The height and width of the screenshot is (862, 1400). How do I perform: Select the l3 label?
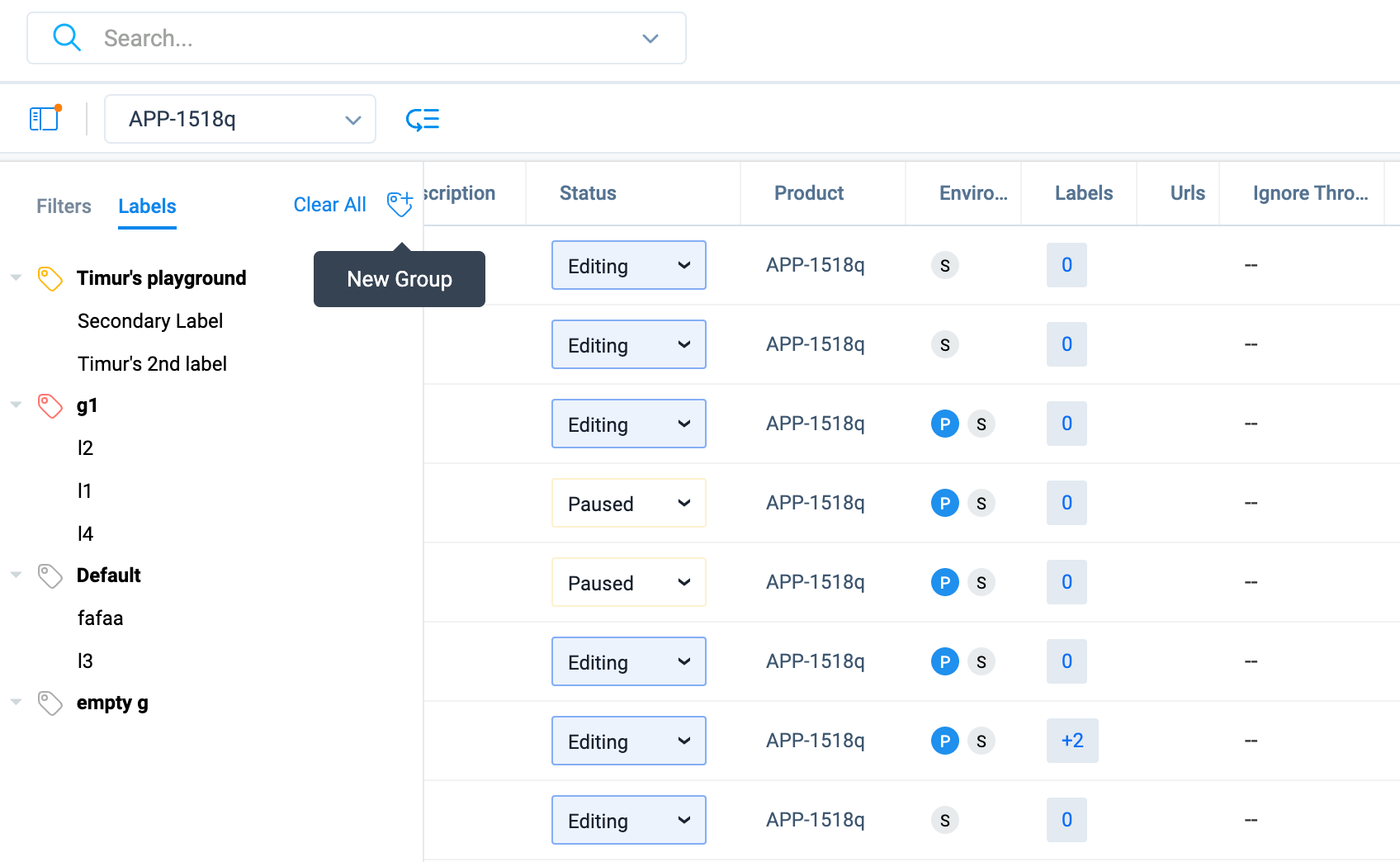pyautogui.click(x=85, y=661)
